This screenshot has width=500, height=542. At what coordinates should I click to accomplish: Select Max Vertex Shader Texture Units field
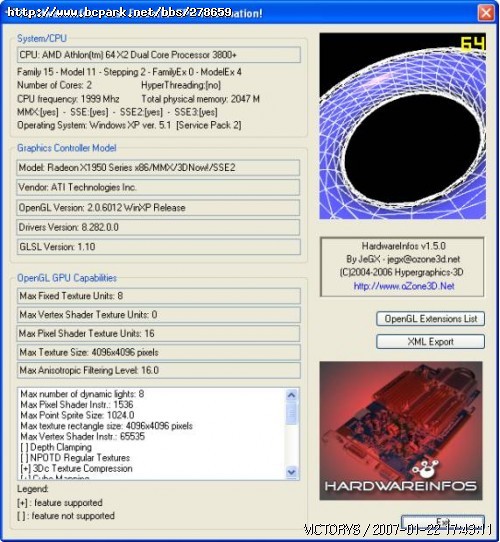pos(158,315)
